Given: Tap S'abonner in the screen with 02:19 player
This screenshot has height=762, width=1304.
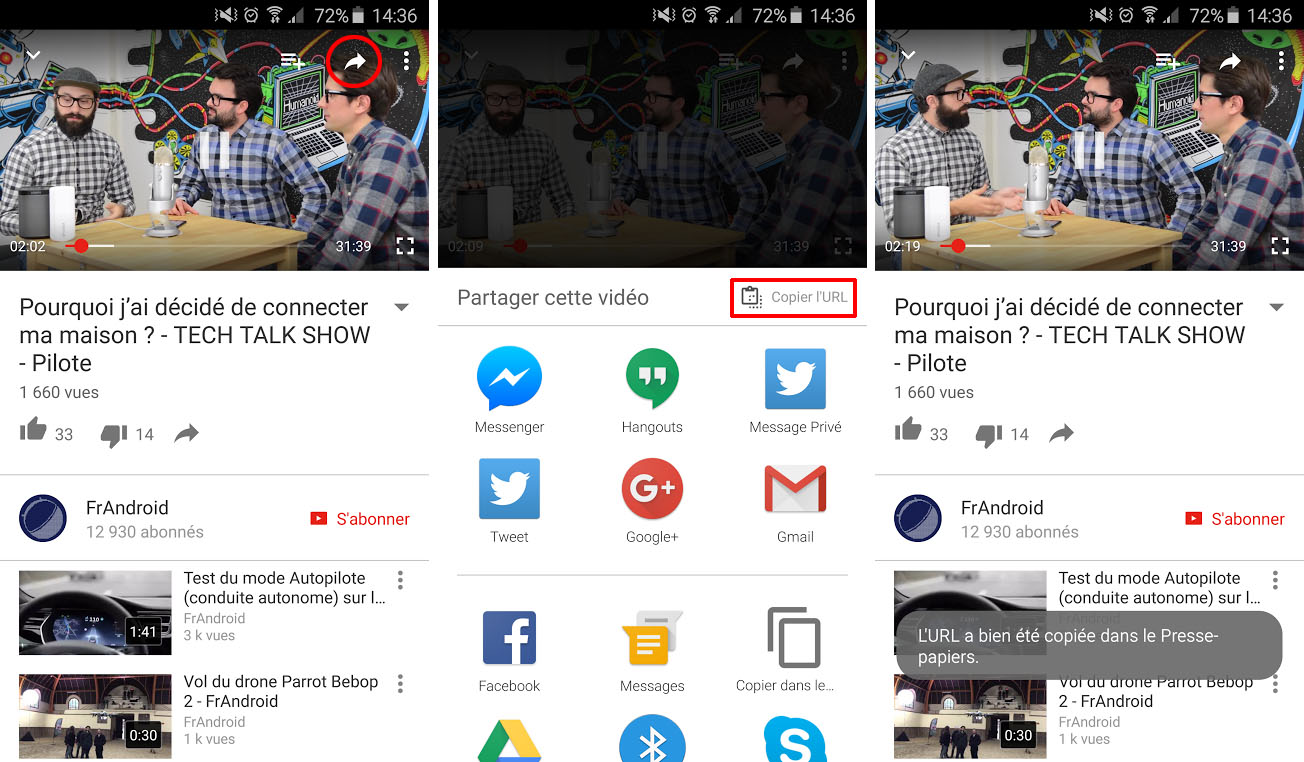Looking at the screenshot, I should [x=1235, y=519].
